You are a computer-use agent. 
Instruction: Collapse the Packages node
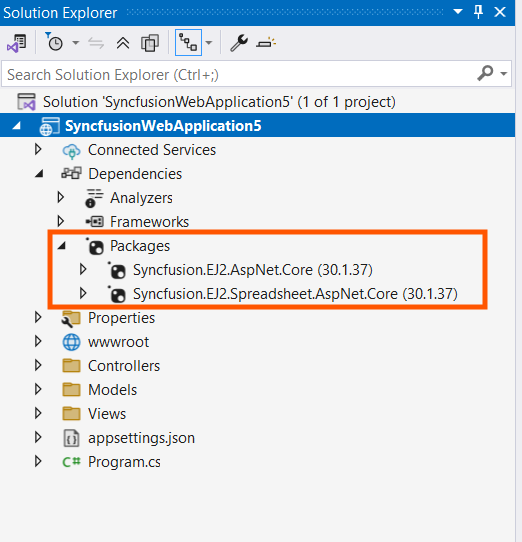coord(62,246)
